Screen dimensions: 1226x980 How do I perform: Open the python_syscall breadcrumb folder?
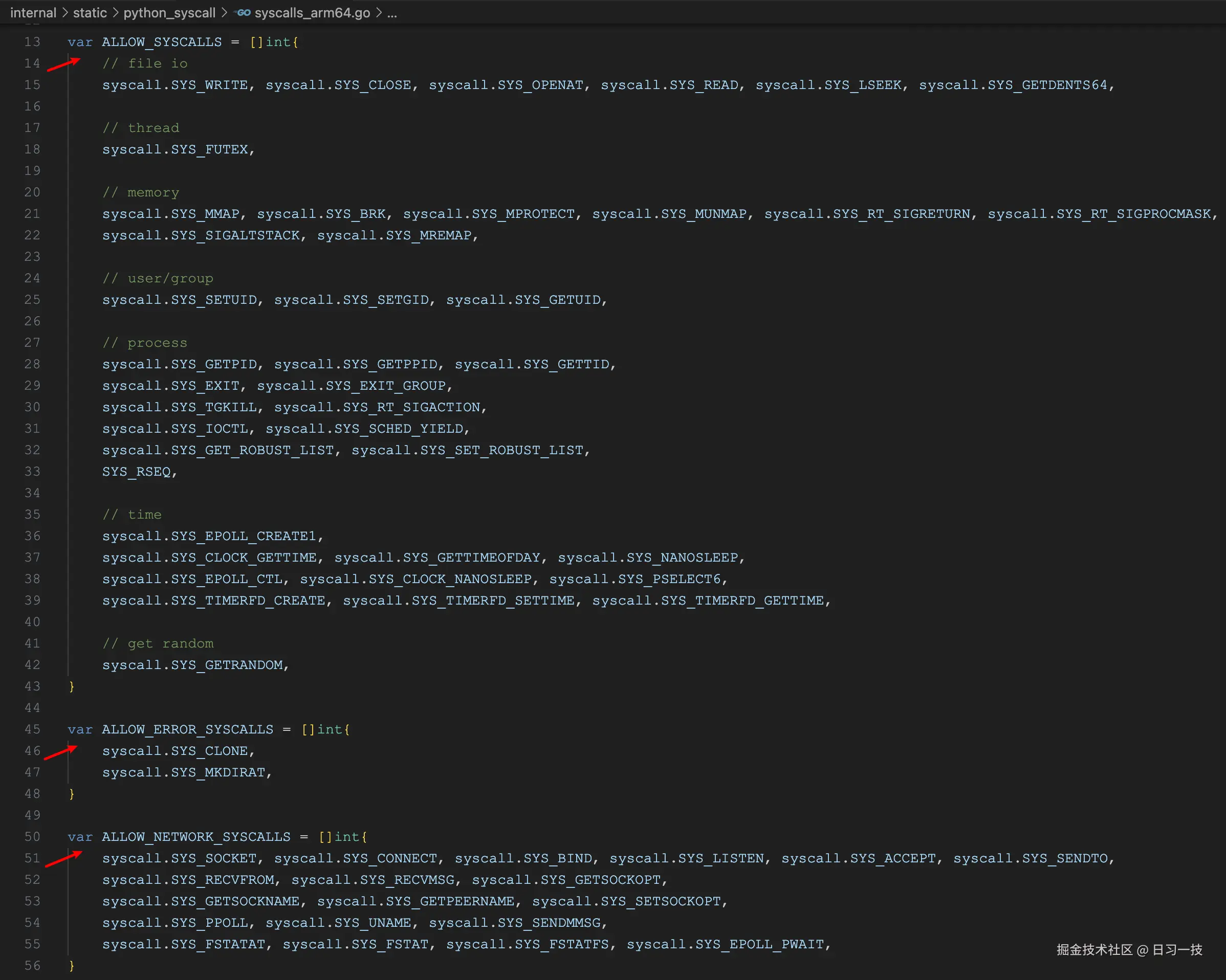(169, 12)
